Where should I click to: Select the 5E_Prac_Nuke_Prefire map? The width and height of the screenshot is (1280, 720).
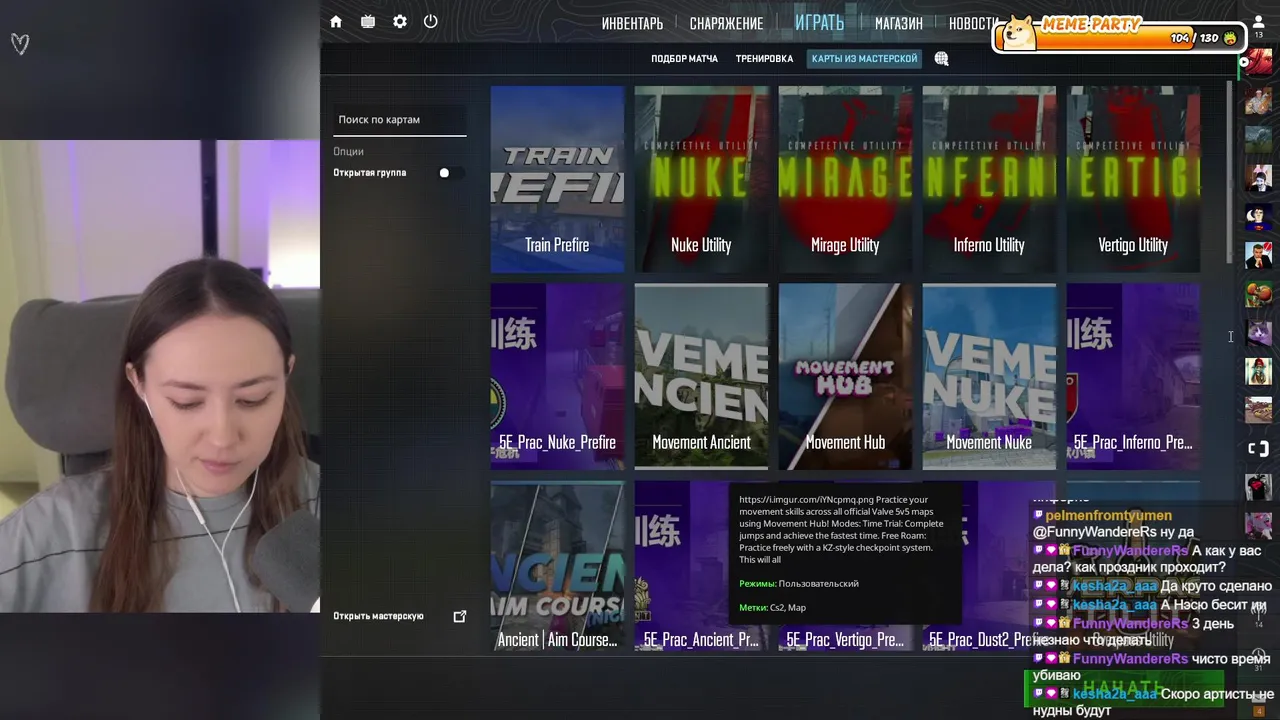click(x=557, y=377)
